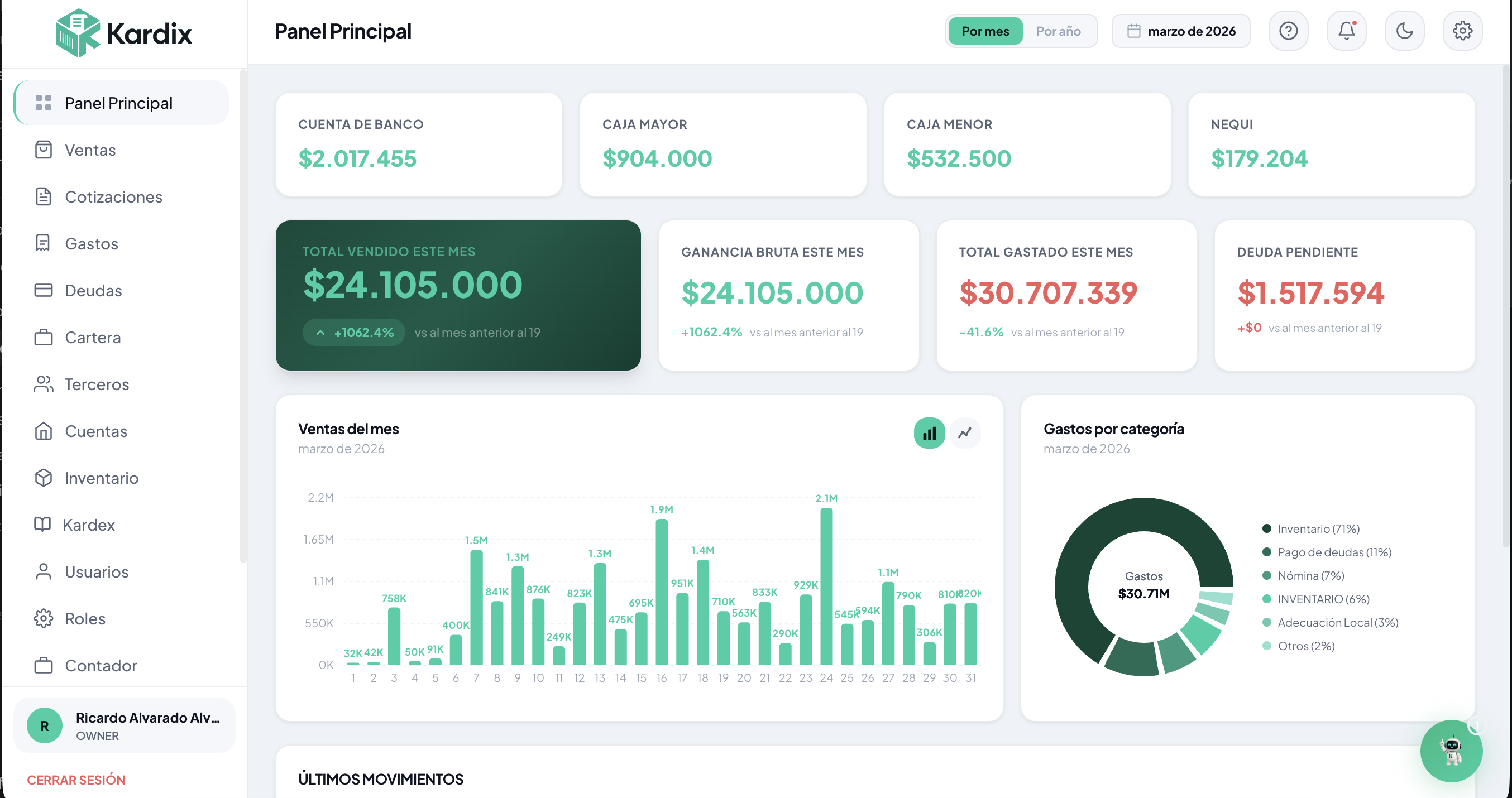Click the Kardex book icon
The image size is (1512, 798).
pyautogui.click(x=42, y=524)
